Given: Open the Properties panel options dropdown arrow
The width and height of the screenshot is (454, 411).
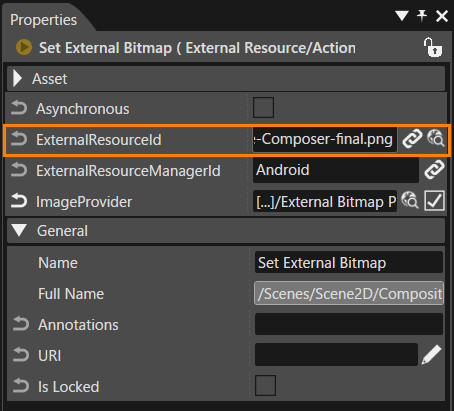Looking at the screenshot, I should pyautogui.click(x=402, y=16).
